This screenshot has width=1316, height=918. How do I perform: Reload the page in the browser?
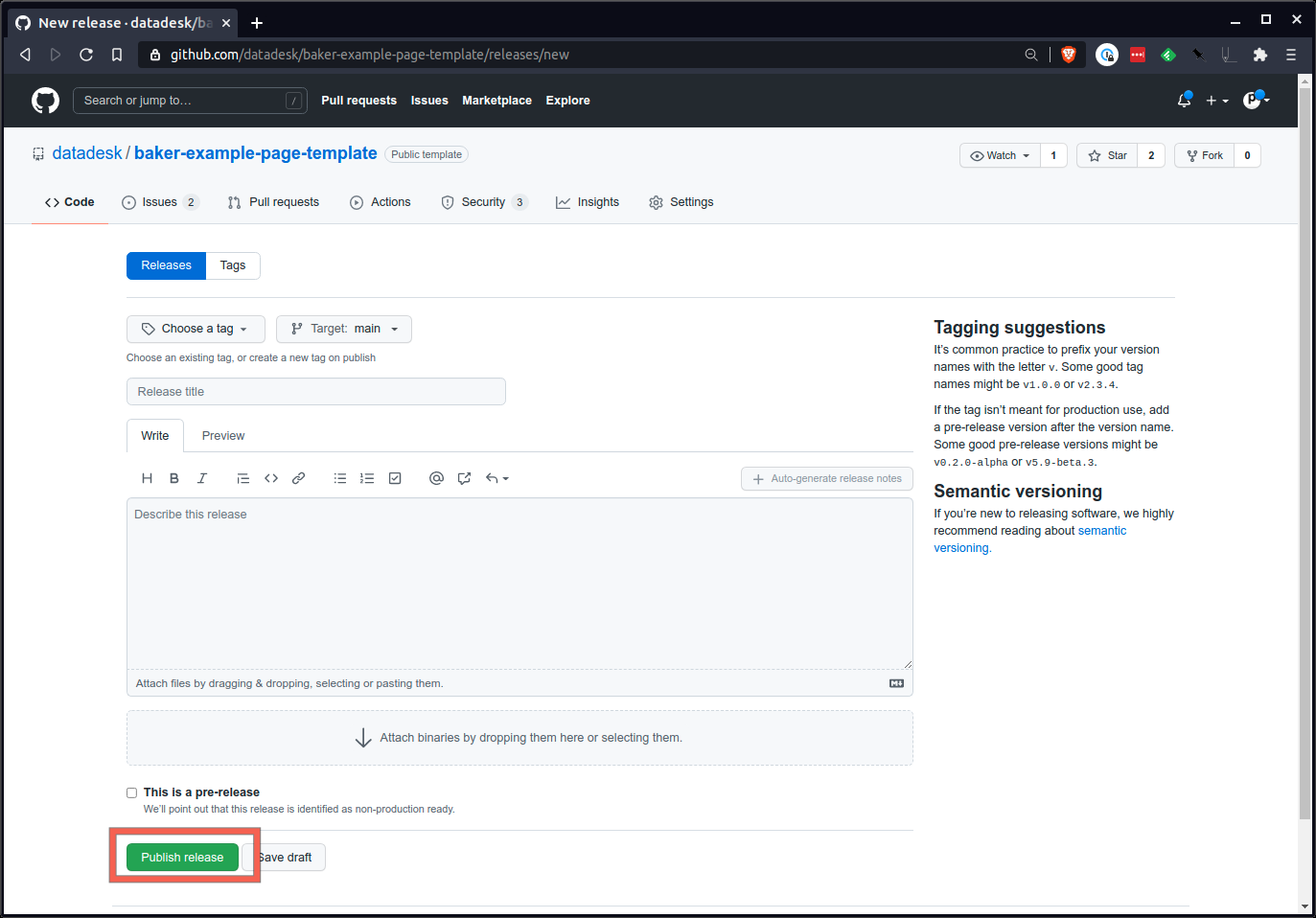(86, 55)
